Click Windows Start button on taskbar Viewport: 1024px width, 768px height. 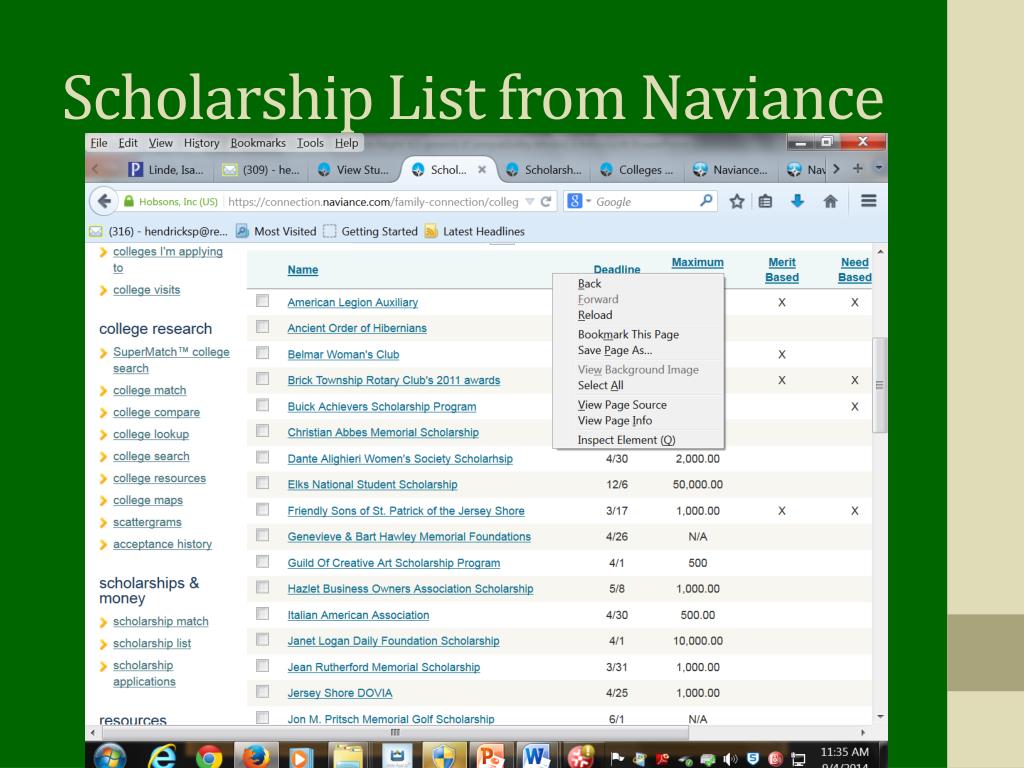coord(110,757)
